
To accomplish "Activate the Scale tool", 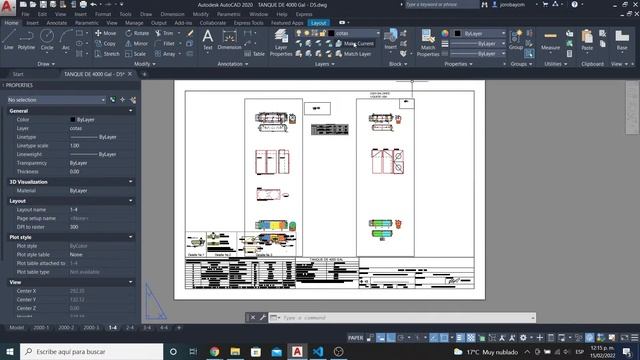I will coord(136,53).
